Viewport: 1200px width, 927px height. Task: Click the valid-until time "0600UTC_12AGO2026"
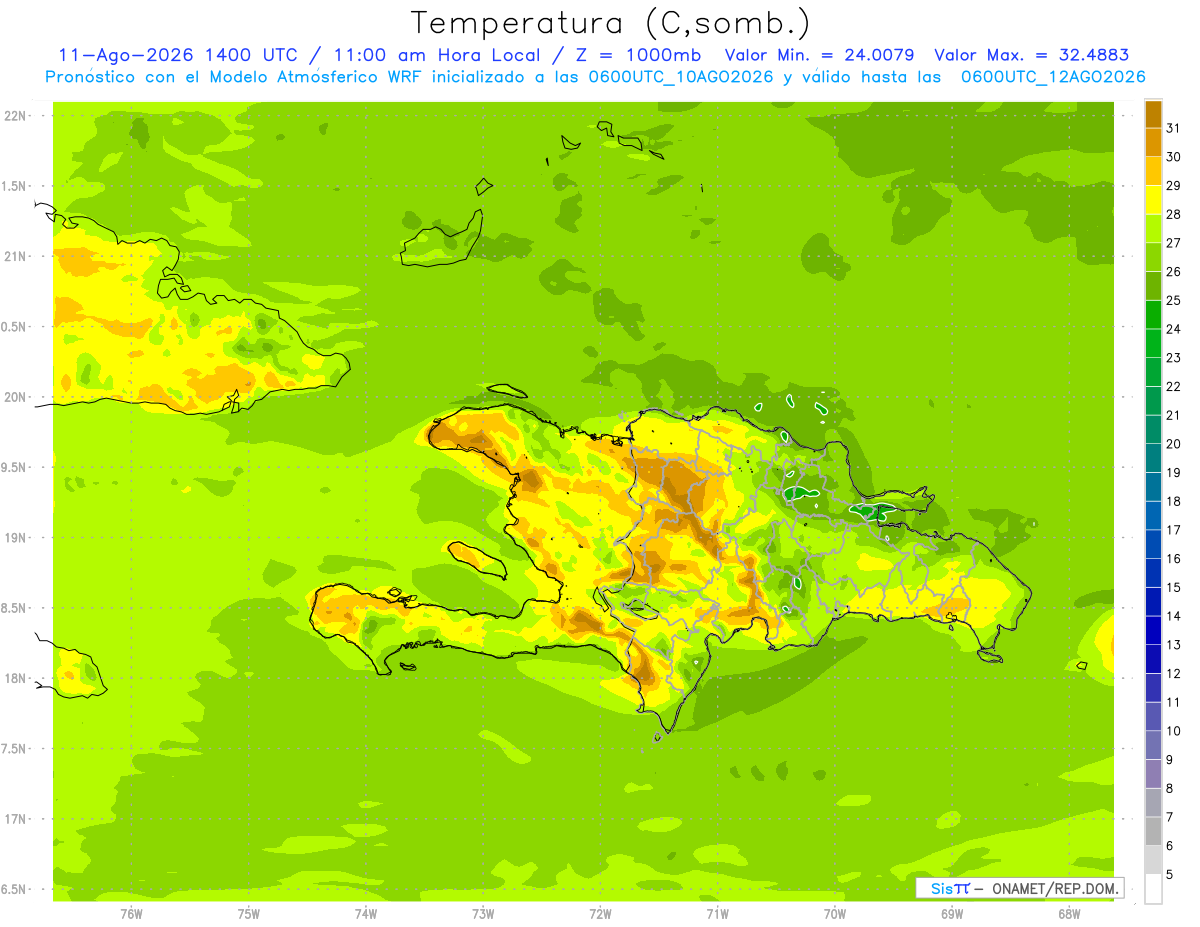(1053, 77)
